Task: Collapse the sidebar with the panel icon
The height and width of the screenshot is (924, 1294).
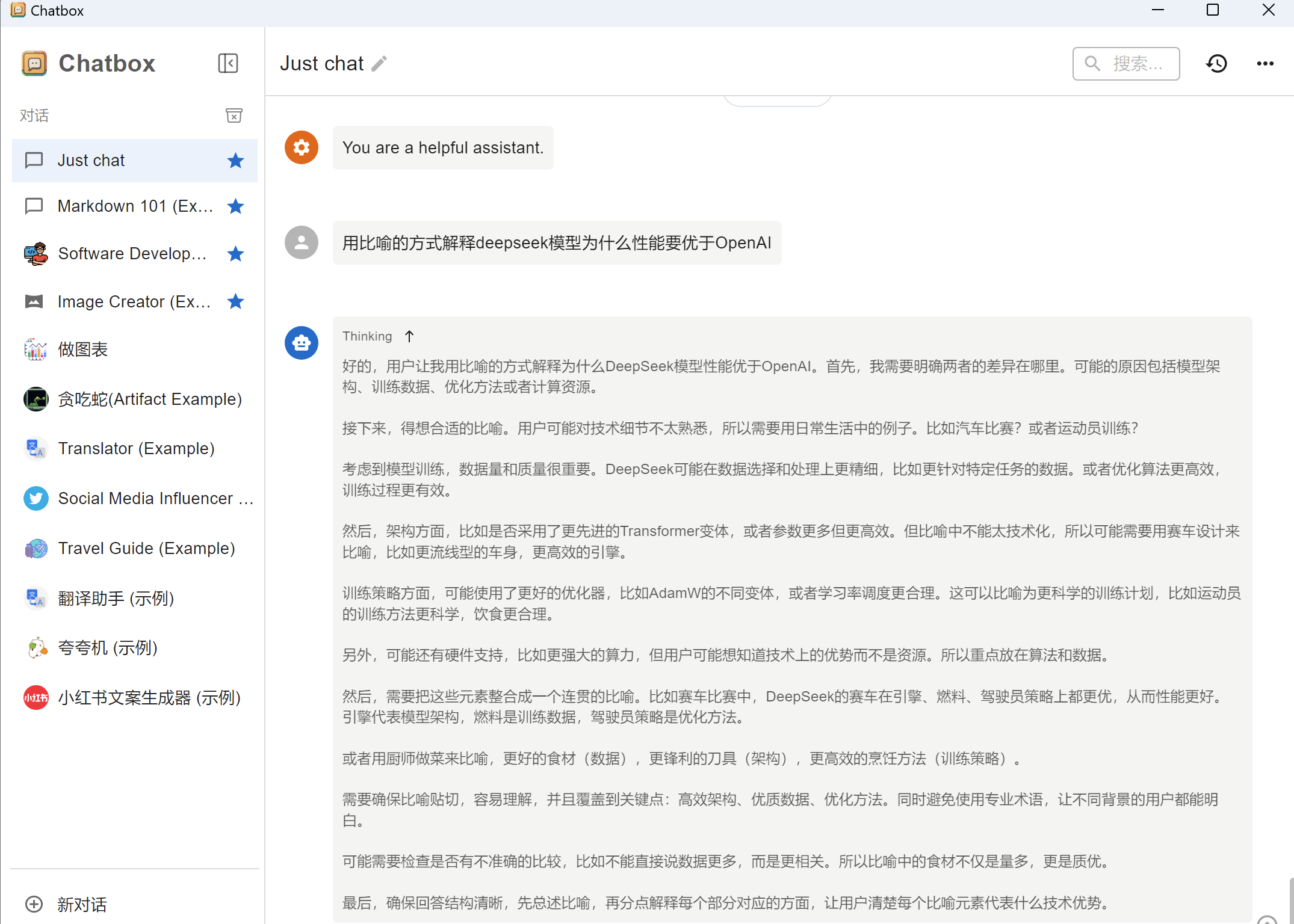Action: [x=228, y=63]
